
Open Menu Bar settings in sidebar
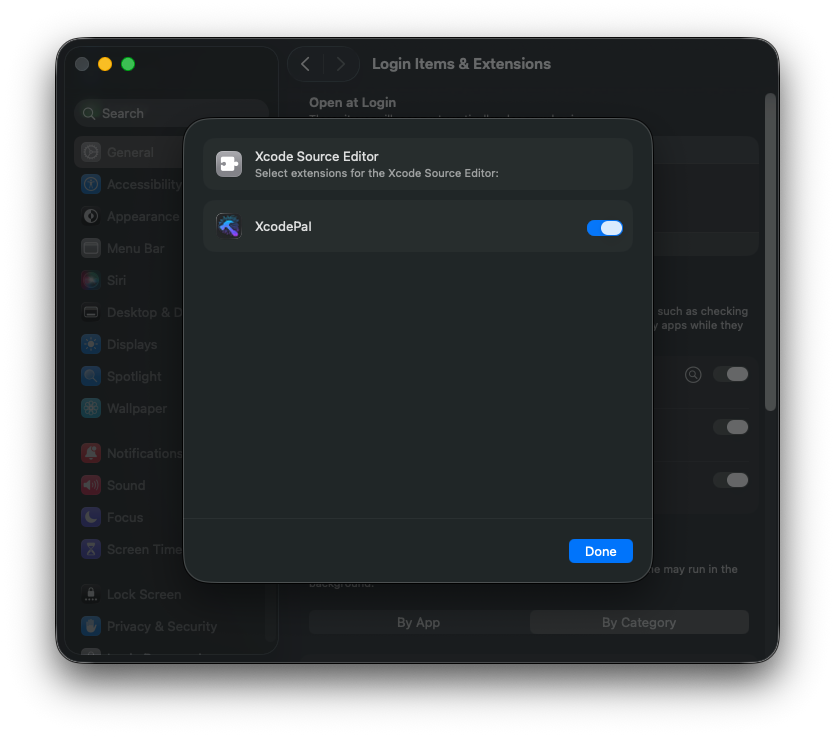coord(129,248)
